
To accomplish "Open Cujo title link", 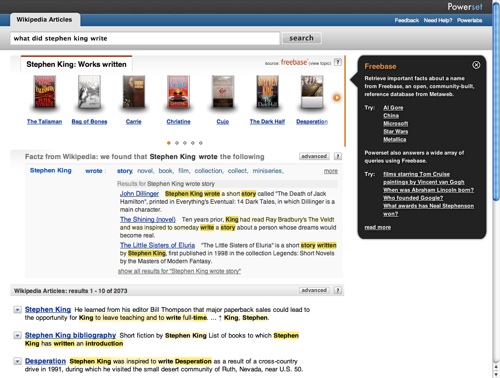I will point(223,122).
